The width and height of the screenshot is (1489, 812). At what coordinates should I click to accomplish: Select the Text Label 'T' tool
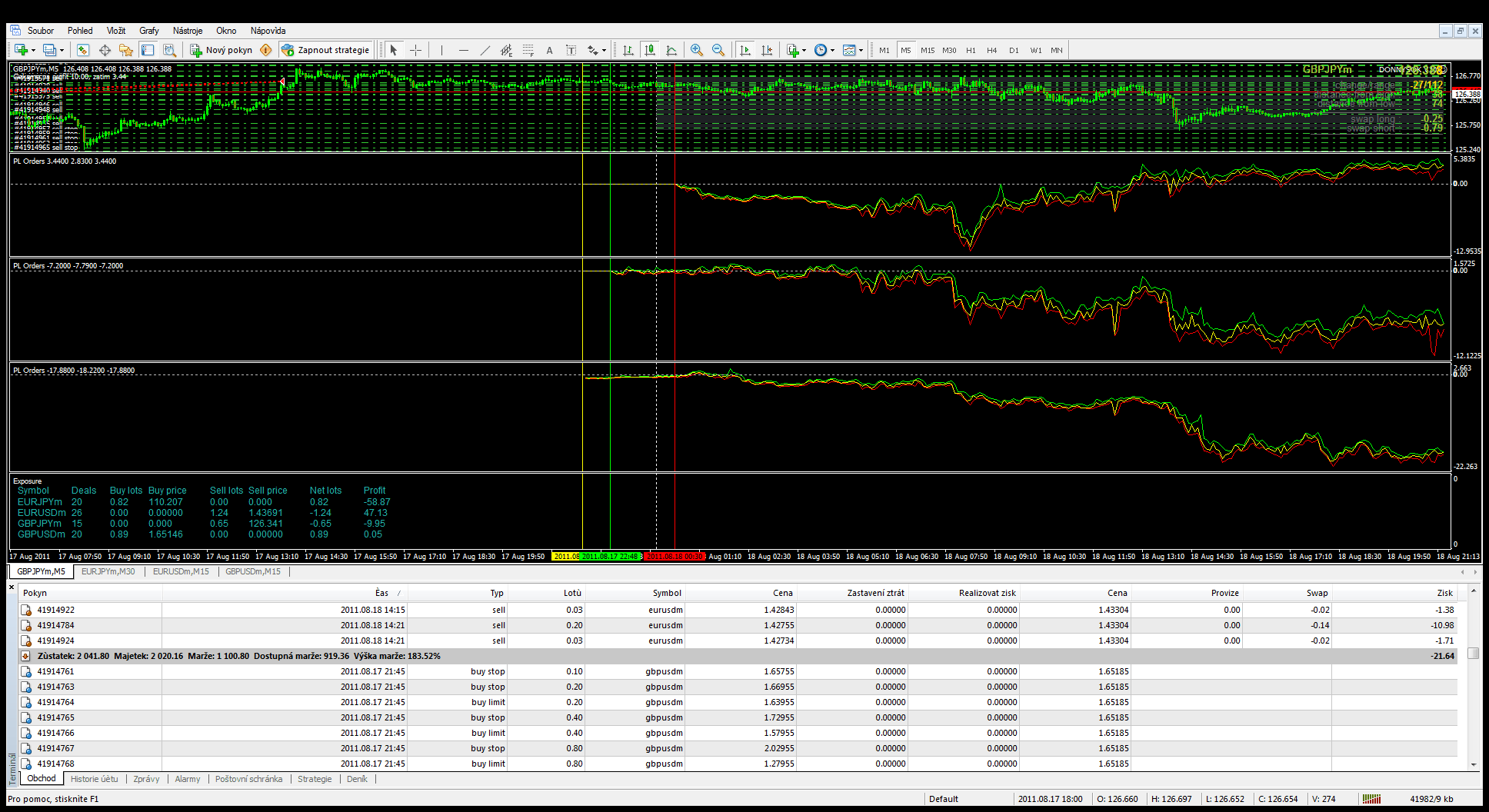(571, 50)
